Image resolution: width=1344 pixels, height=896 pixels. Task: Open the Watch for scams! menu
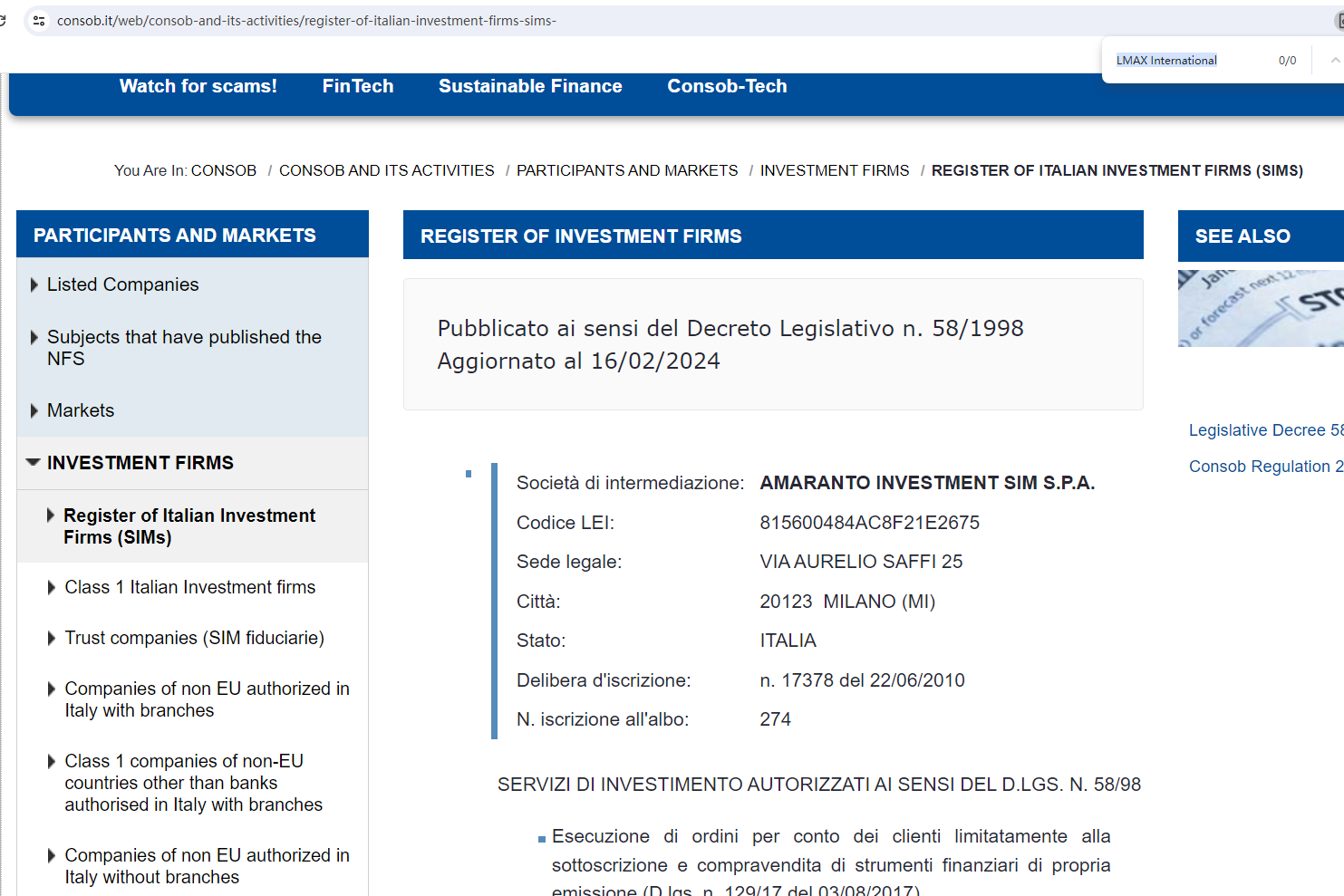(198, 86)
